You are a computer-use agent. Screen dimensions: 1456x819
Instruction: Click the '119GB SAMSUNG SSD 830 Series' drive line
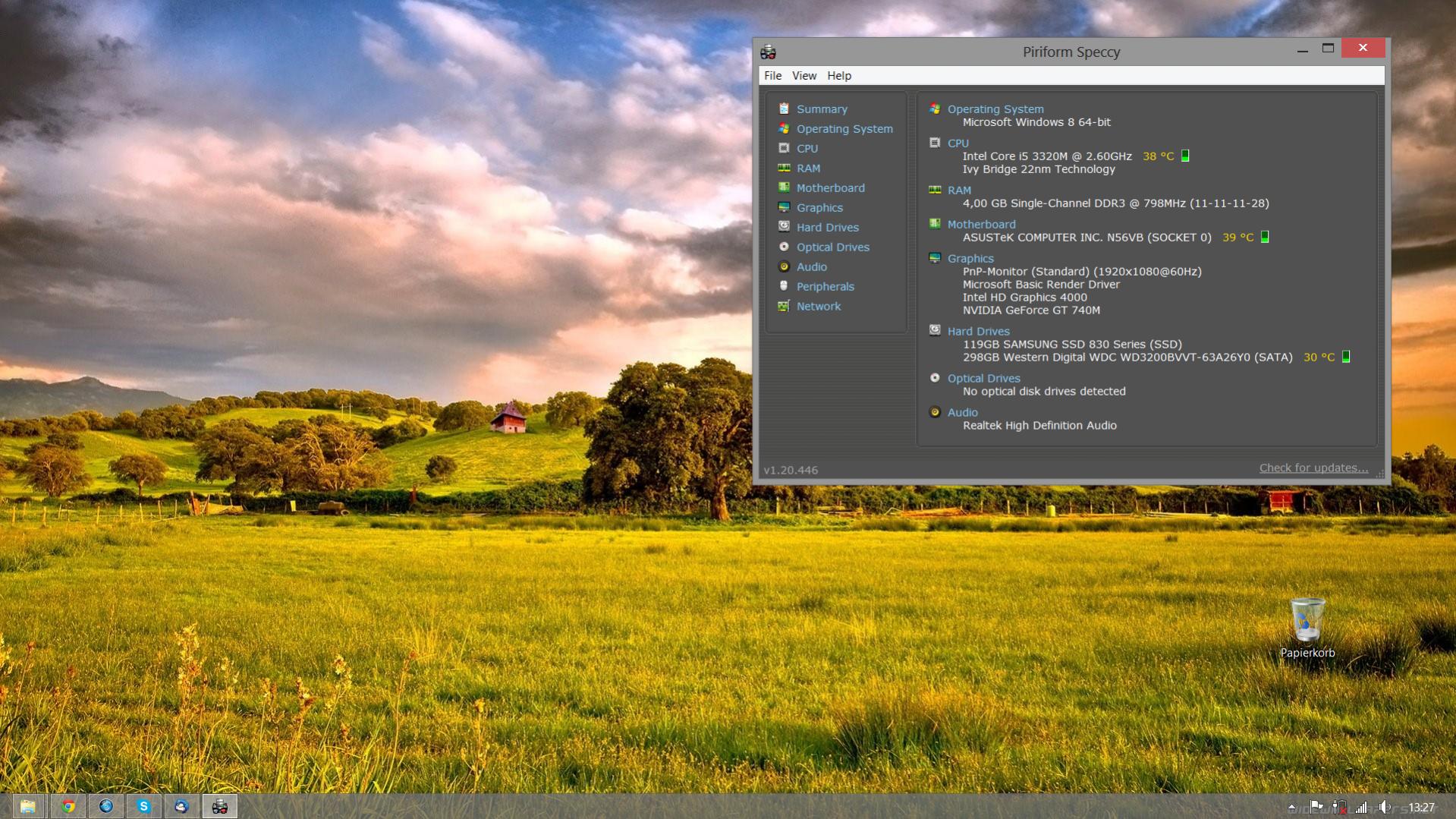pos(1072,345)
